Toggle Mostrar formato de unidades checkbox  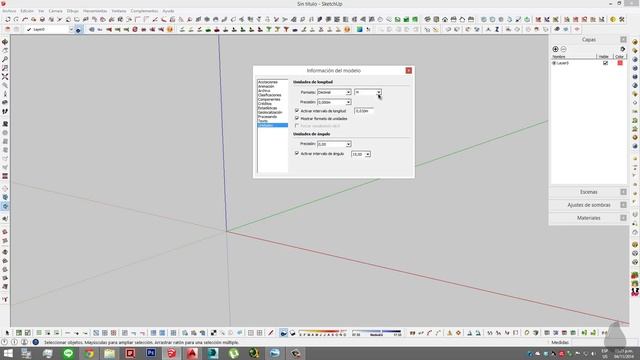pos(297,118)
